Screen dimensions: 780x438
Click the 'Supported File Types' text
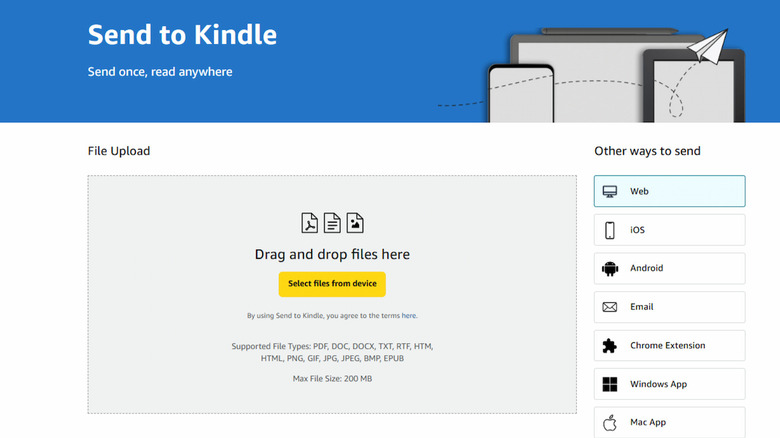pos(332,352)
